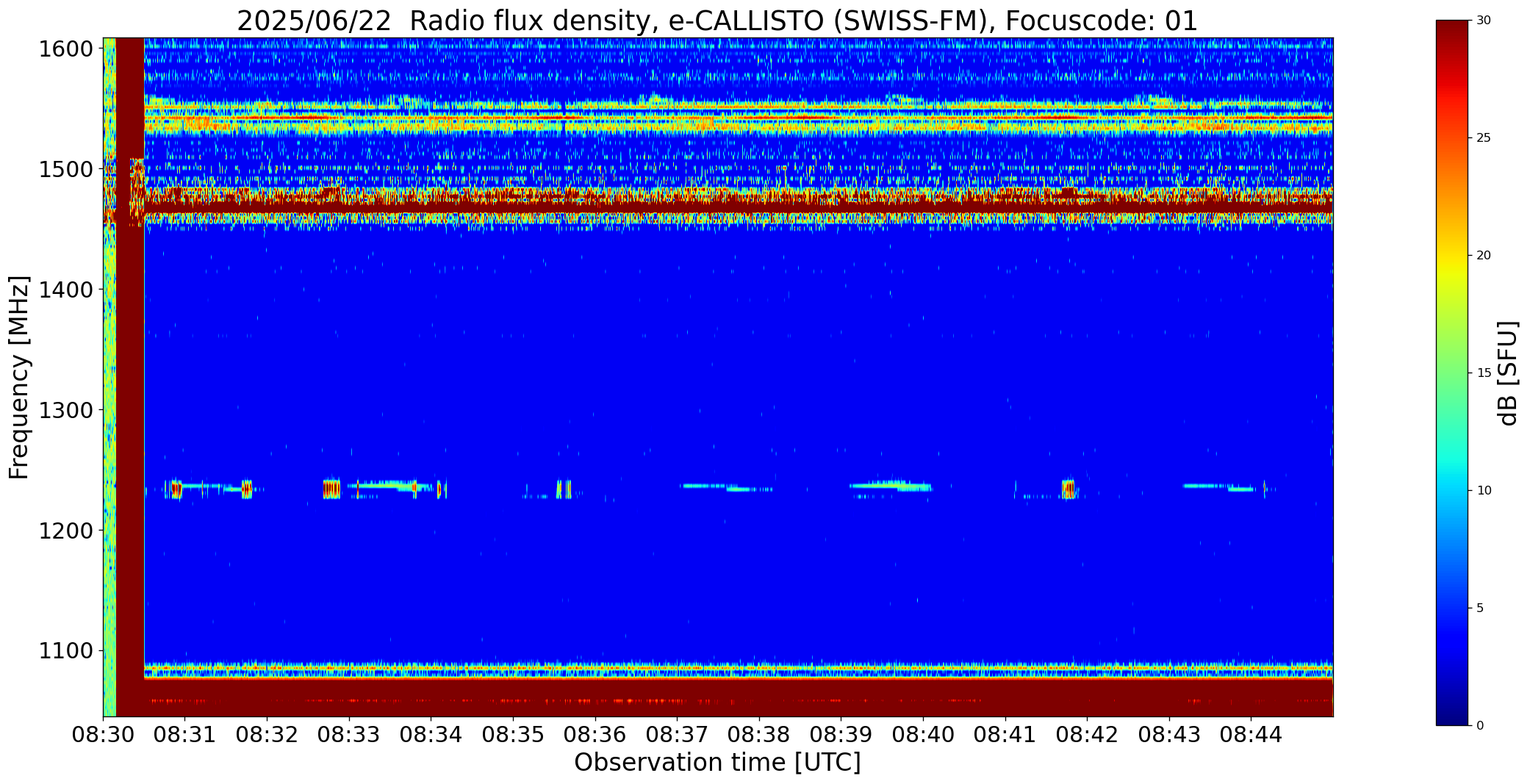Click the colorbar tick label 15
This screenshot has height=784, width=1530.
pyautogui.click(x=1484, y=373)
